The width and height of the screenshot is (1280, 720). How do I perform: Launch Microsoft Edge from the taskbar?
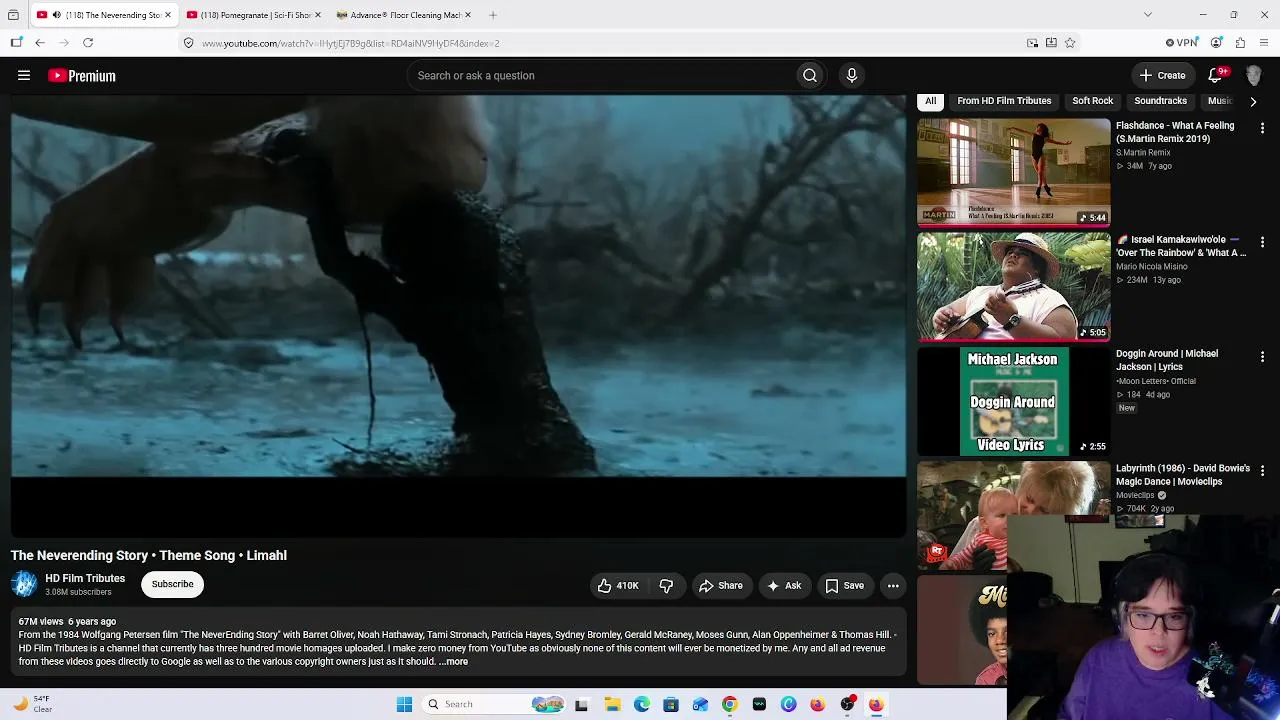click(x=642, y=704)
